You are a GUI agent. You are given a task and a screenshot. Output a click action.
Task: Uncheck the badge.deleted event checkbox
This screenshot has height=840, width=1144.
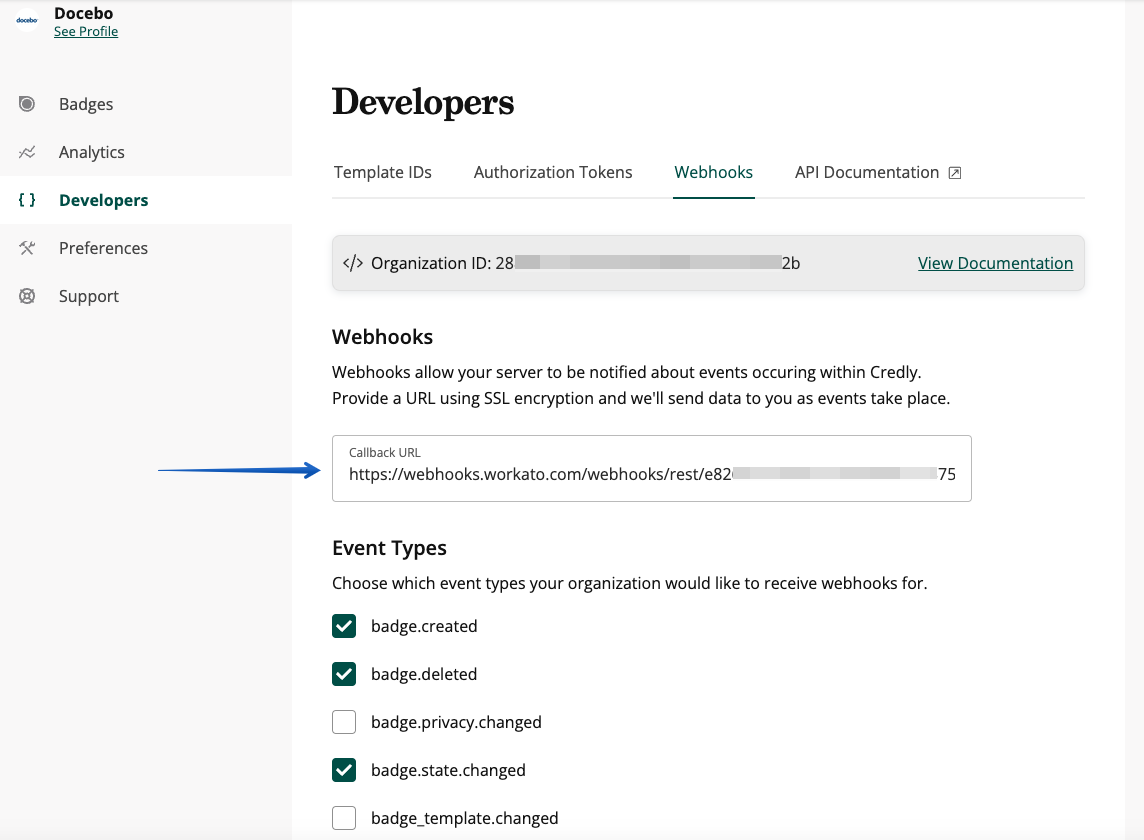pyautogui.click(x=344, y=674)
